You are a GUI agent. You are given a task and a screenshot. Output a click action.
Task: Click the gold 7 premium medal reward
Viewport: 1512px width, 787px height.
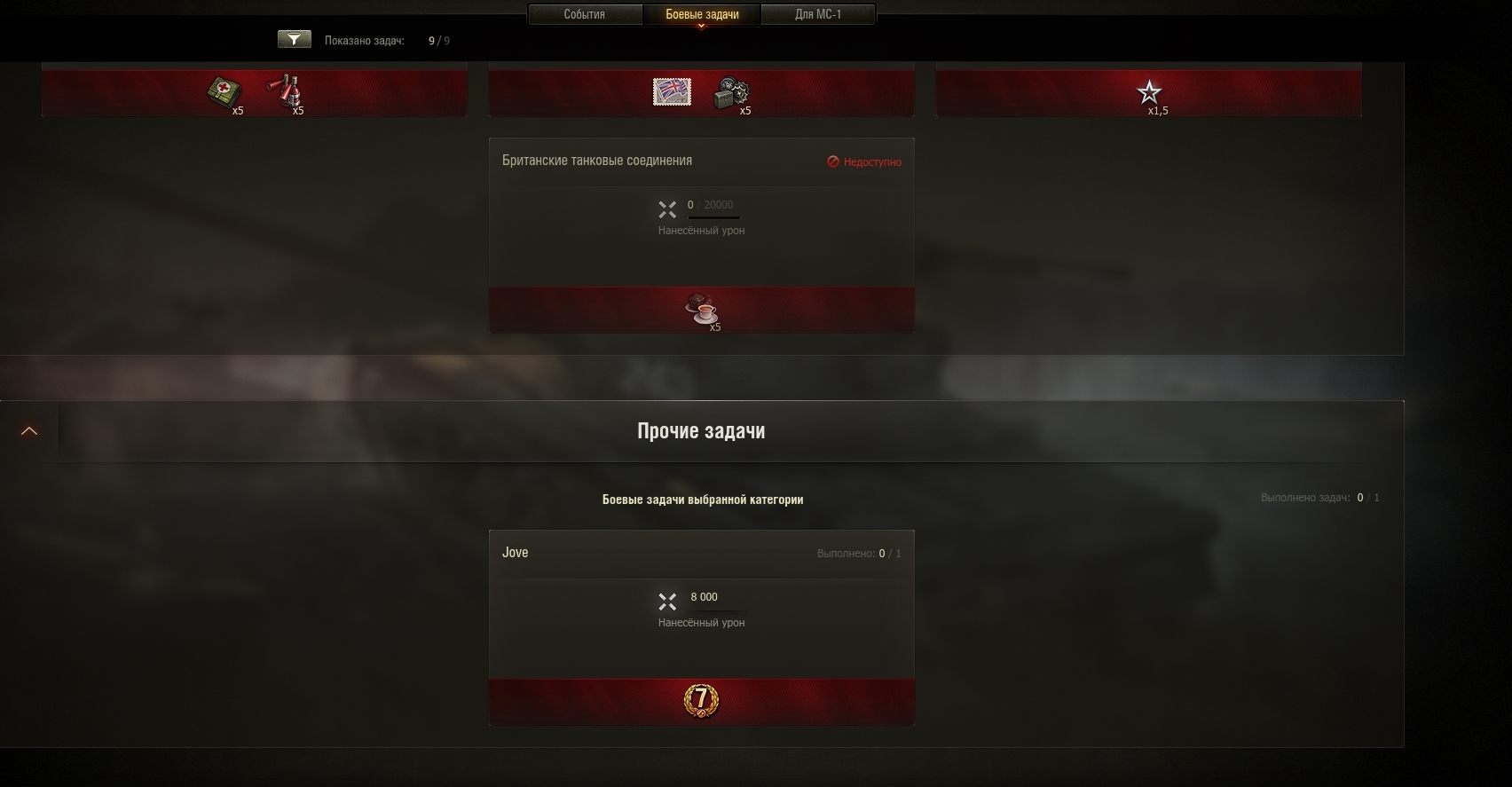(x=701, y=700)
